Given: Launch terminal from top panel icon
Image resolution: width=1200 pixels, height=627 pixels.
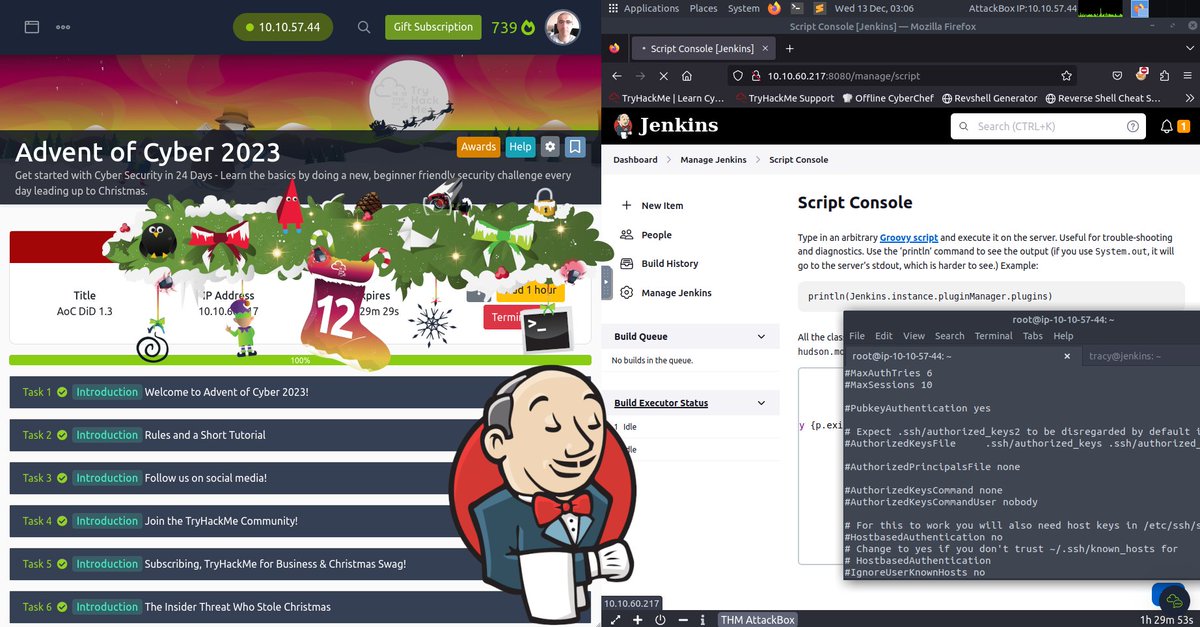Looking at the screenshot, I should [x=795, y=8].
